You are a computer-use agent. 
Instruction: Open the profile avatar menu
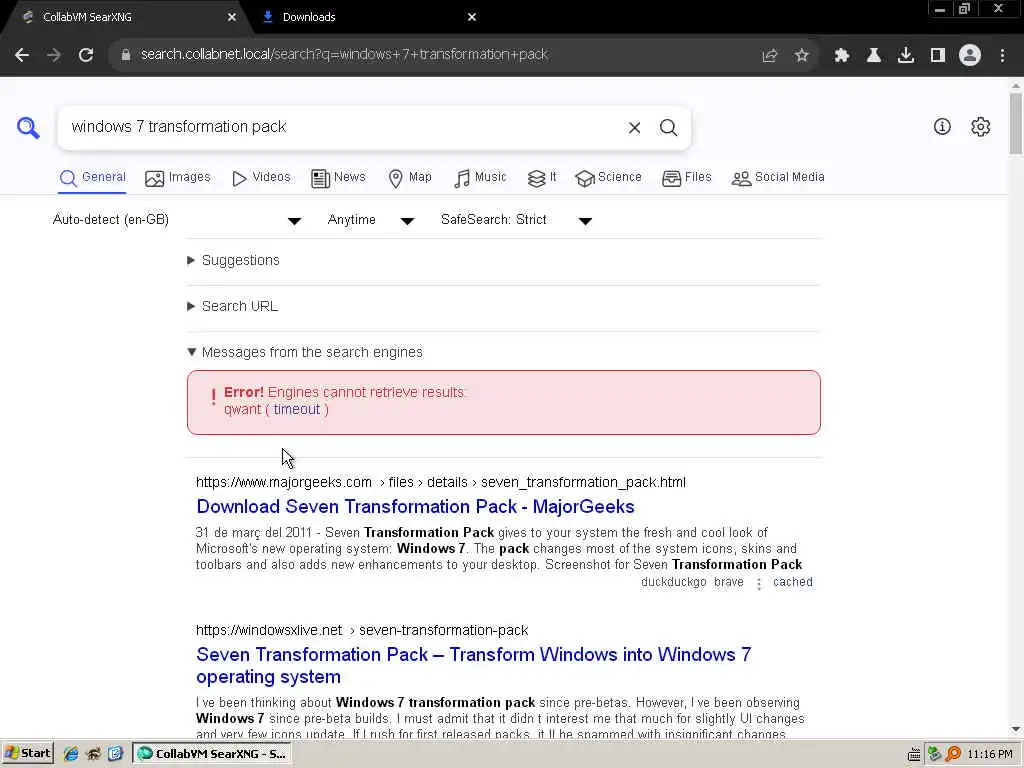coord(970,56)
